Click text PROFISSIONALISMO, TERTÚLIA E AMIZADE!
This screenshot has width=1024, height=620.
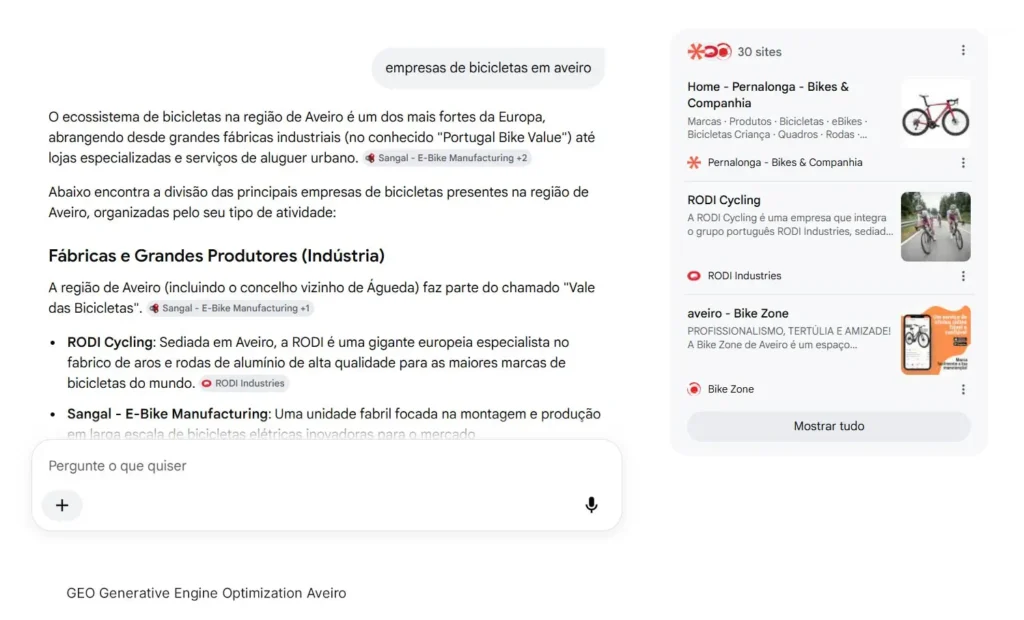[x=789, y=331]
